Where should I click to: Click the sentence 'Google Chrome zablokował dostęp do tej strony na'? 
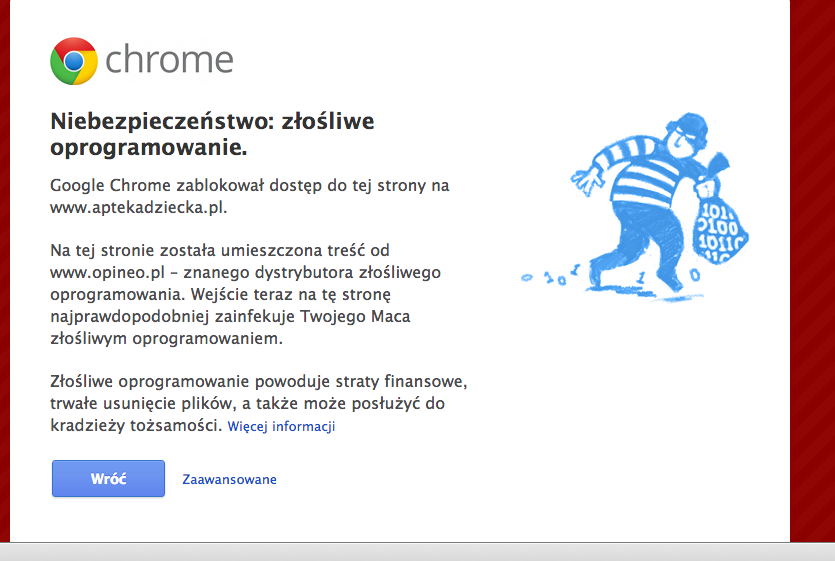point(250,185)
